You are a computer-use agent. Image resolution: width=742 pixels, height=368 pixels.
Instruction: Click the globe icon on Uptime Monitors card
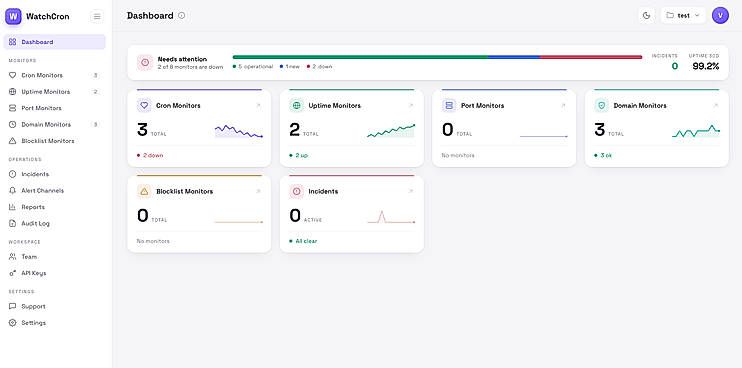click(x=297, y=105)
